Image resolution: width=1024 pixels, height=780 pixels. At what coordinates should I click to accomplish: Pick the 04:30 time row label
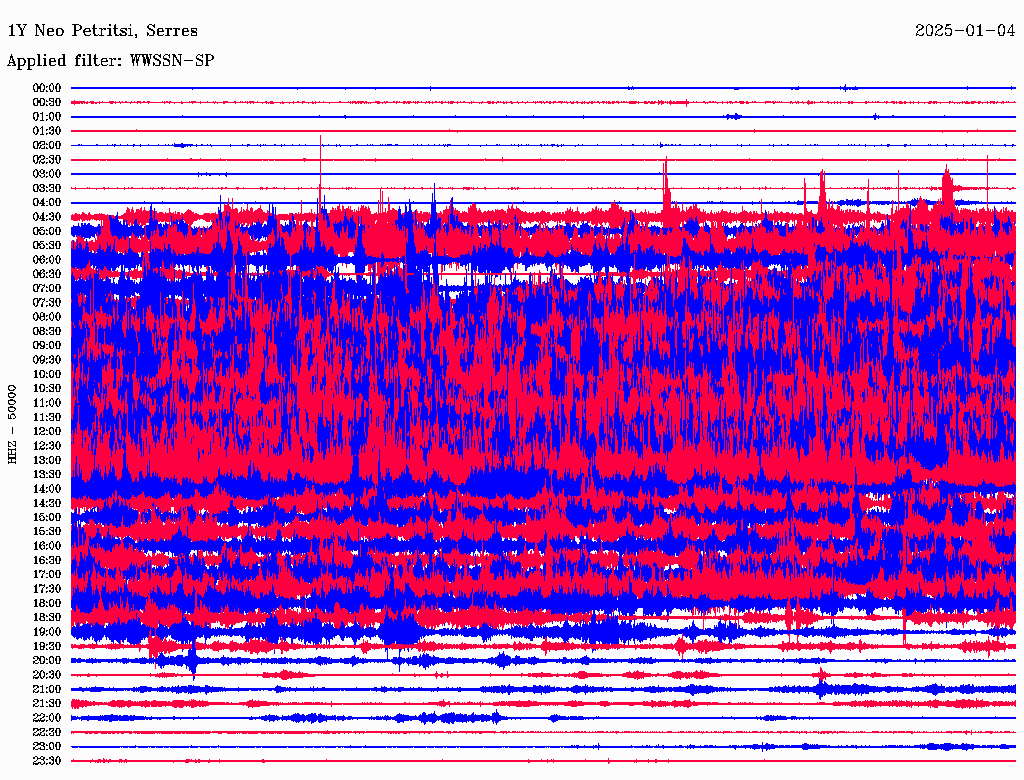click(47, 217)
